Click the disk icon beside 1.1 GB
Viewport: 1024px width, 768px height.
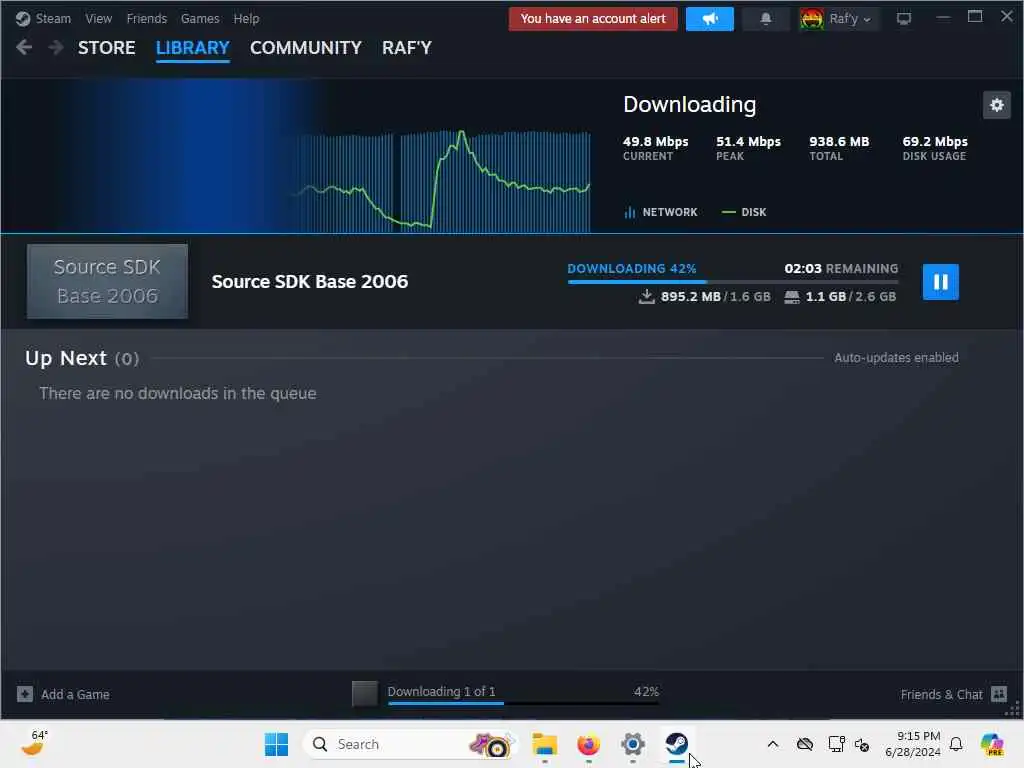(792, 297)
